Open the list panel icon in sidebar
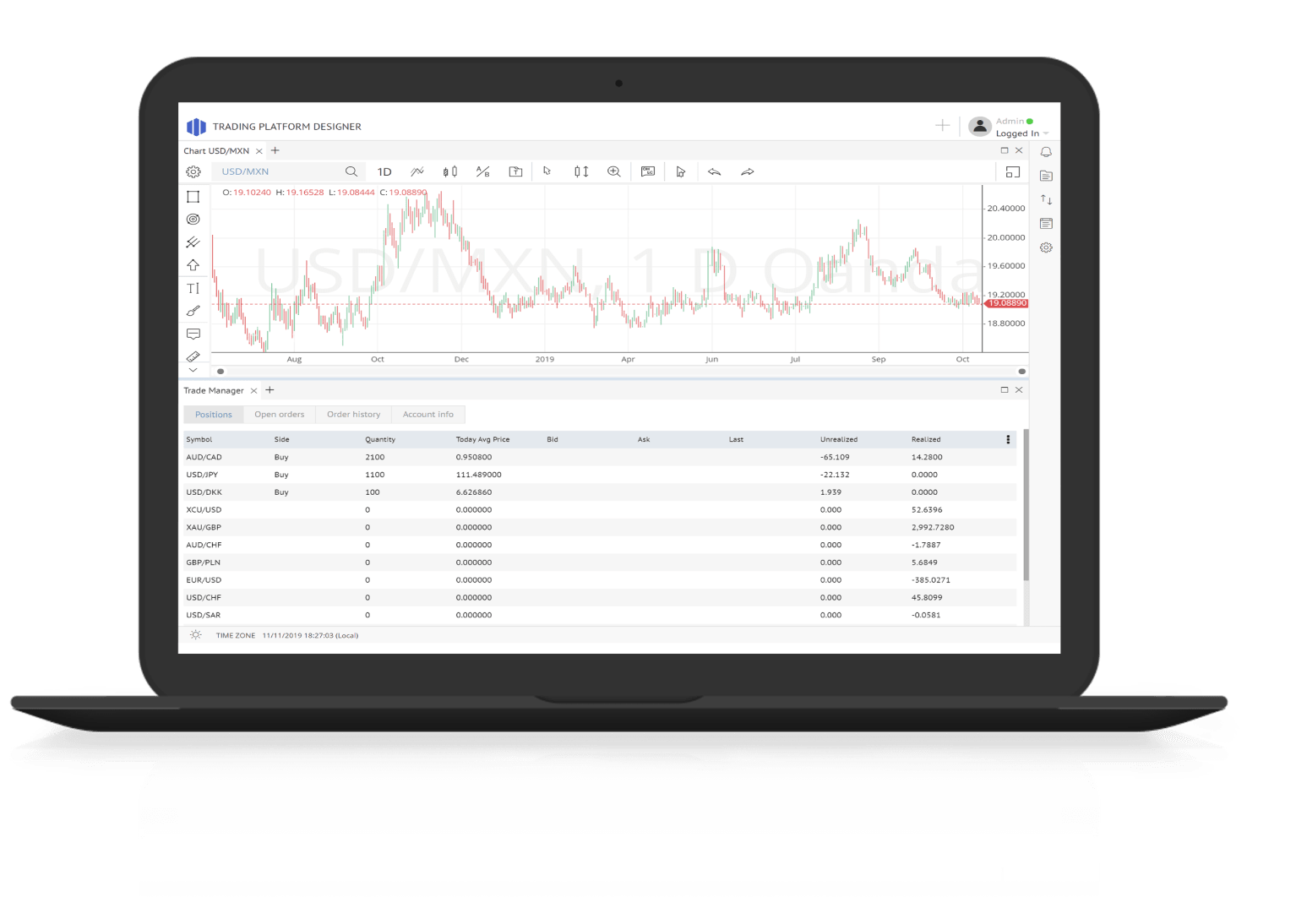Screen dimensions: 1296x924 pyautogui.click(x=1046, y=224)
